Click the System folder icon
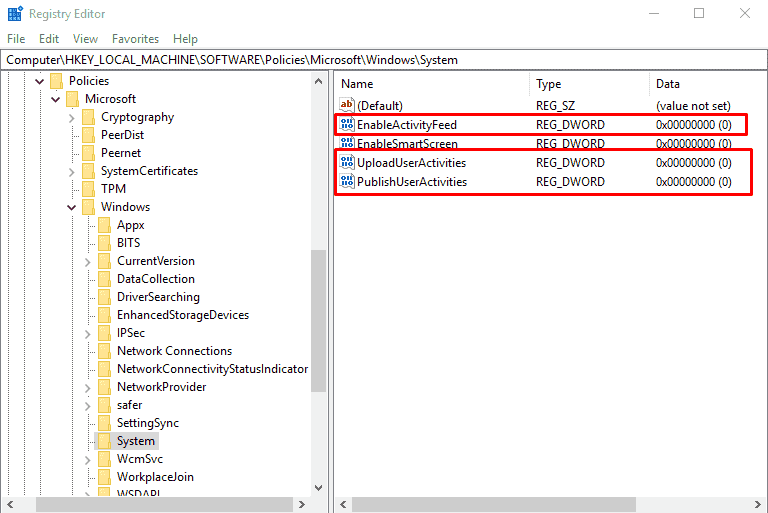768x513 pixels. [104, 441]
